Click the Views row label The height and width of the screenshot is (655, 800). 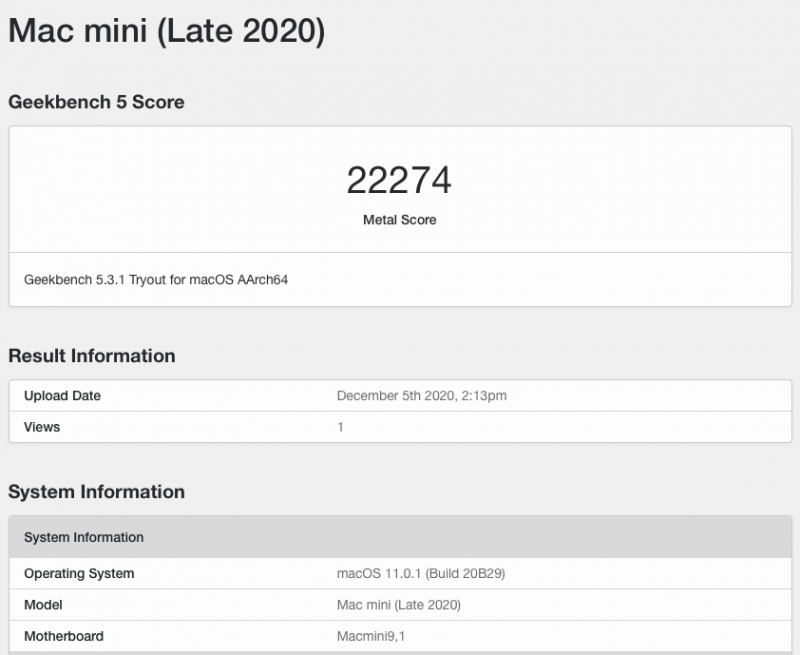point(42,427)
